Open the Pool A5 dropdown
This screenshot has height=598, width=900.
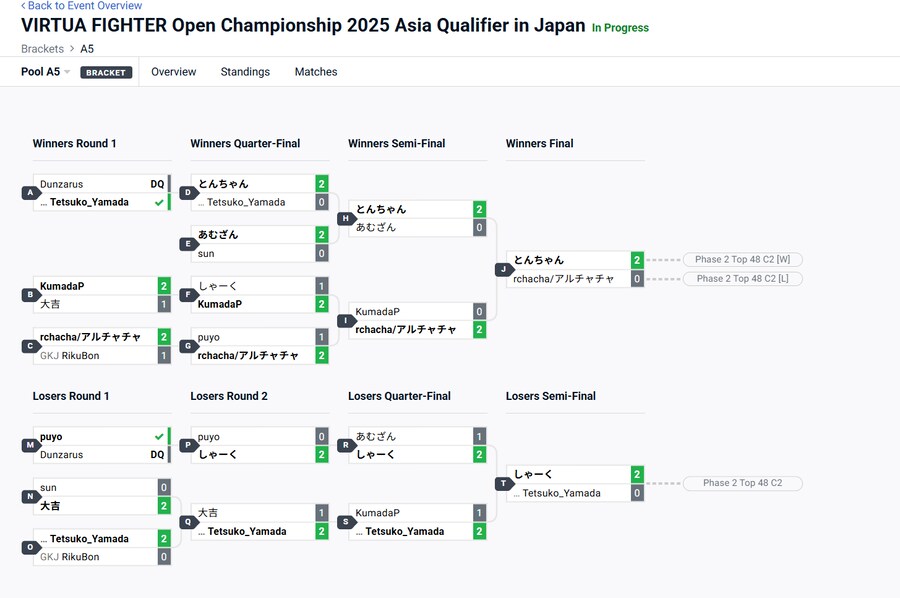point(46,72)
